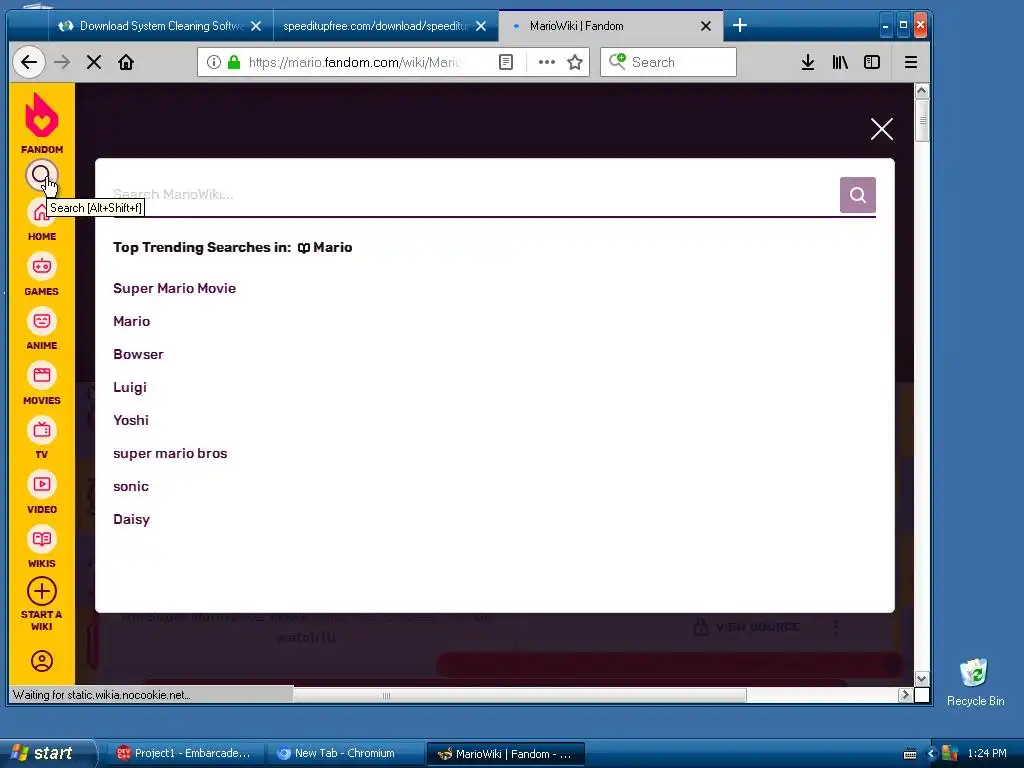Viewport: 1024px width, 768px height.
Task: Click the Fandom flame logo
Action: point(42,115)
